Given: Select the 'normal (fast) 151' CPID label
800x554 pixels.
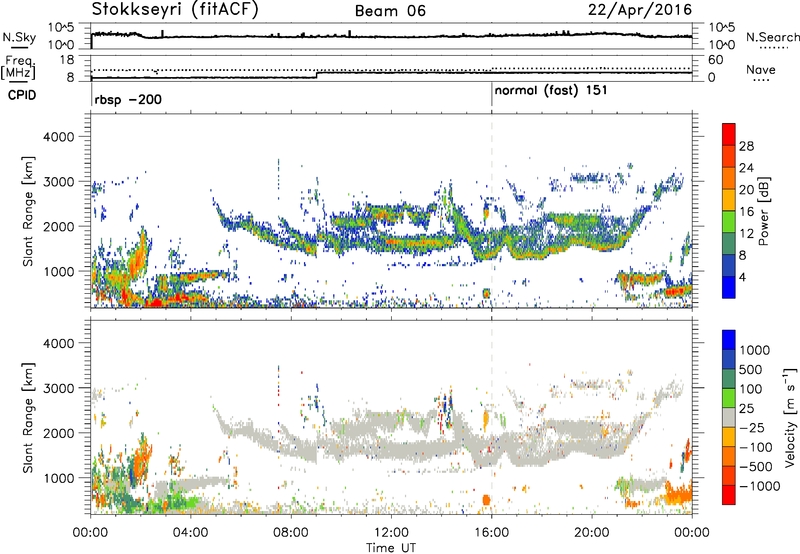Looking at the screenshot, I should click(551, 91).
